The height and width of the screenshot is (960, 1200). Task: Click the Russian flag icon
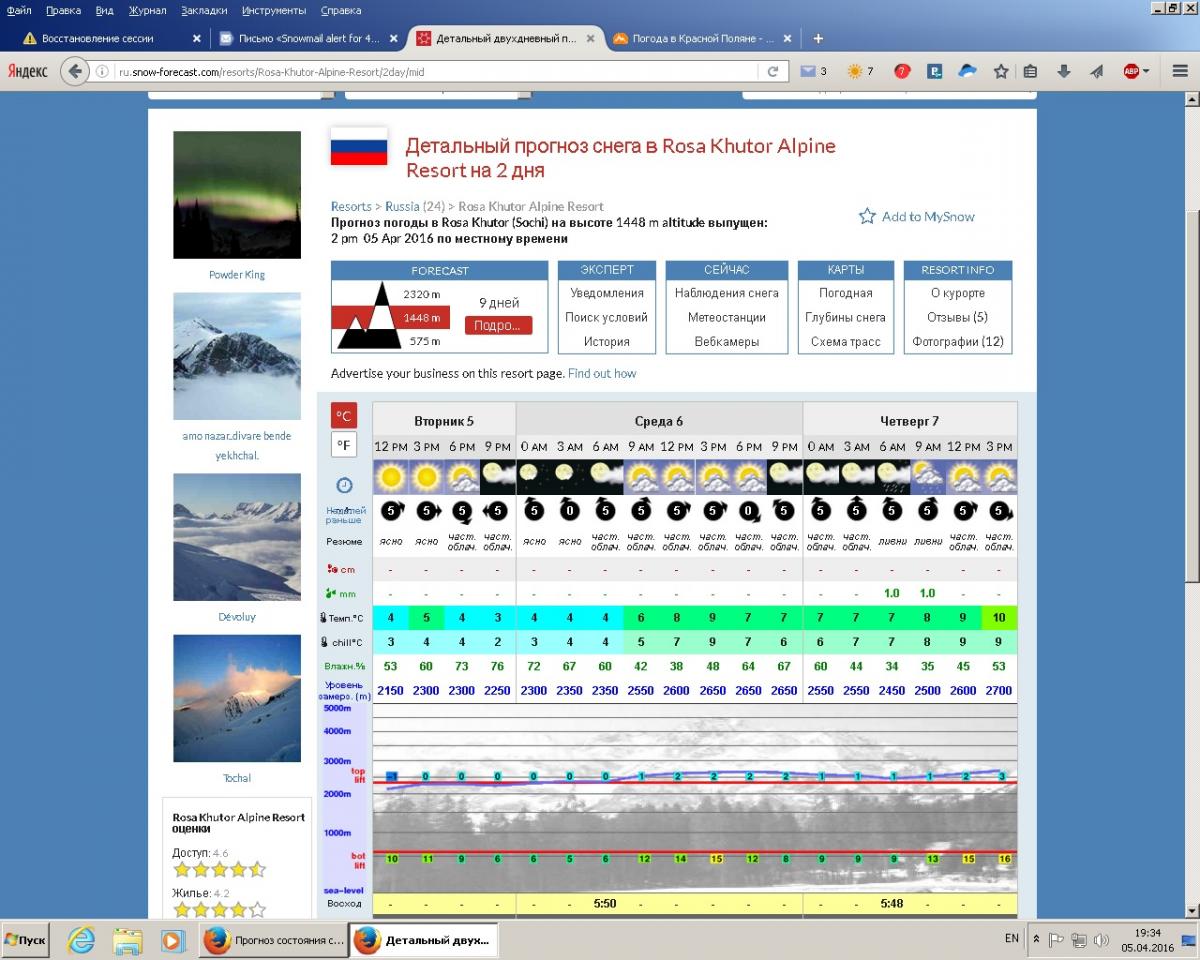359,146
